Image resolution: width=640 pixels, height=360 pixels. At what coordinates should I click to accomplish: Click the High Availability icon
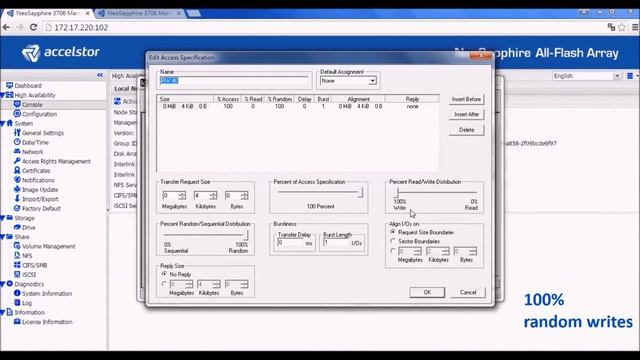tap(9, 95)
